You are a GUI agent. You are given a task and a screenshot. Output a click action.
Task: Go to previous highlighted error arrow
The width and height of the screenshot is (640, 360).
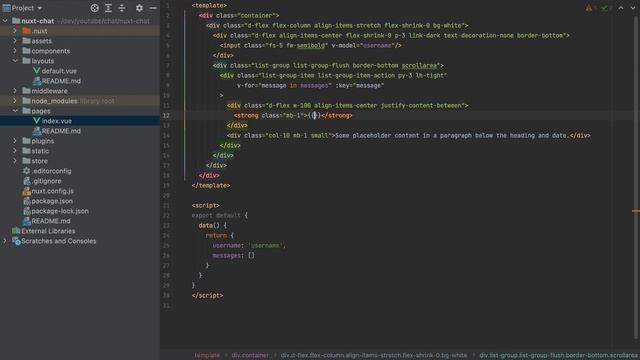click(x=620, y=8)
